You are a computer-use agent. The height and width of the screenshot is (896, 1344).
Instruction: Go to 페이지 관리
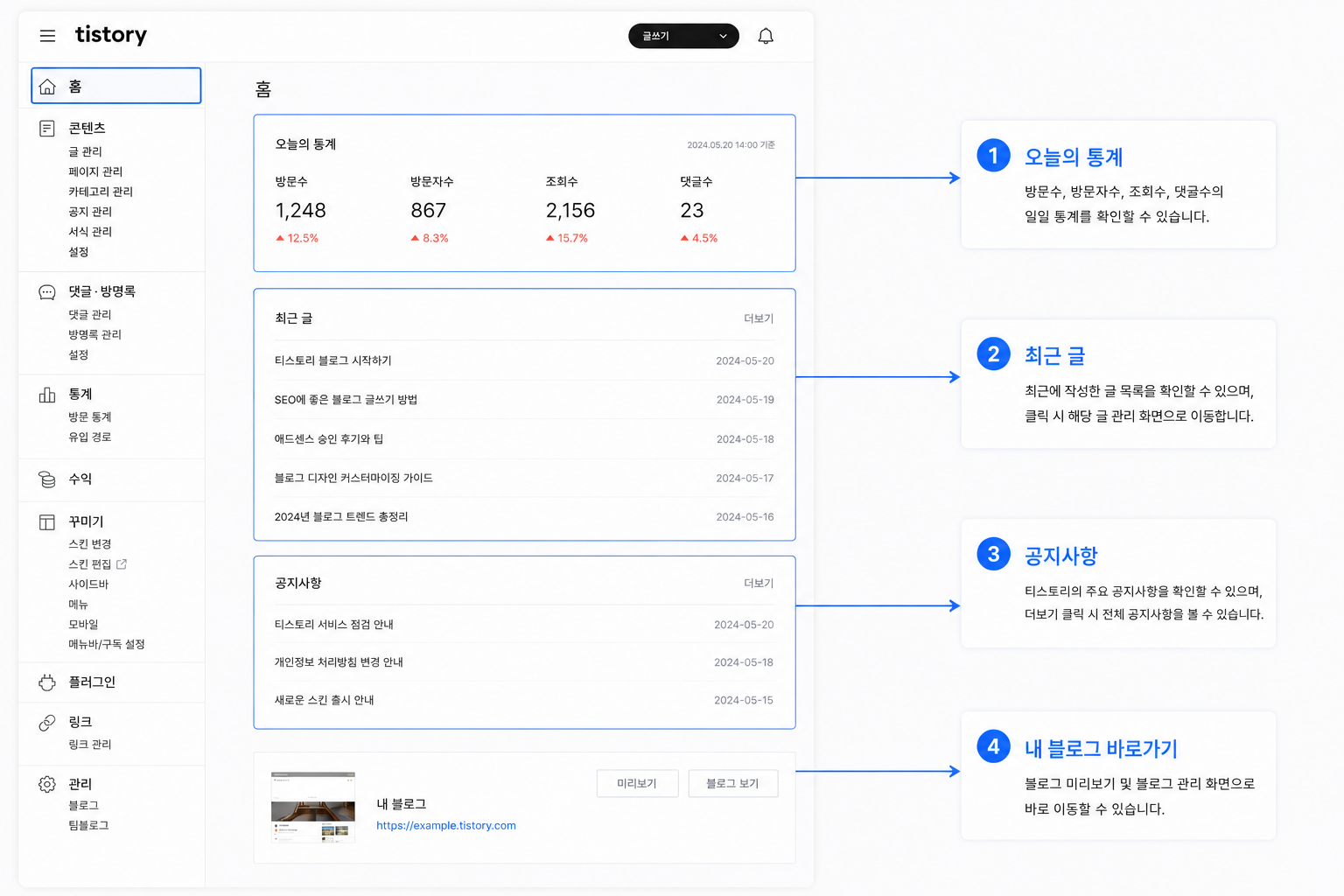(x=95, y=171)
